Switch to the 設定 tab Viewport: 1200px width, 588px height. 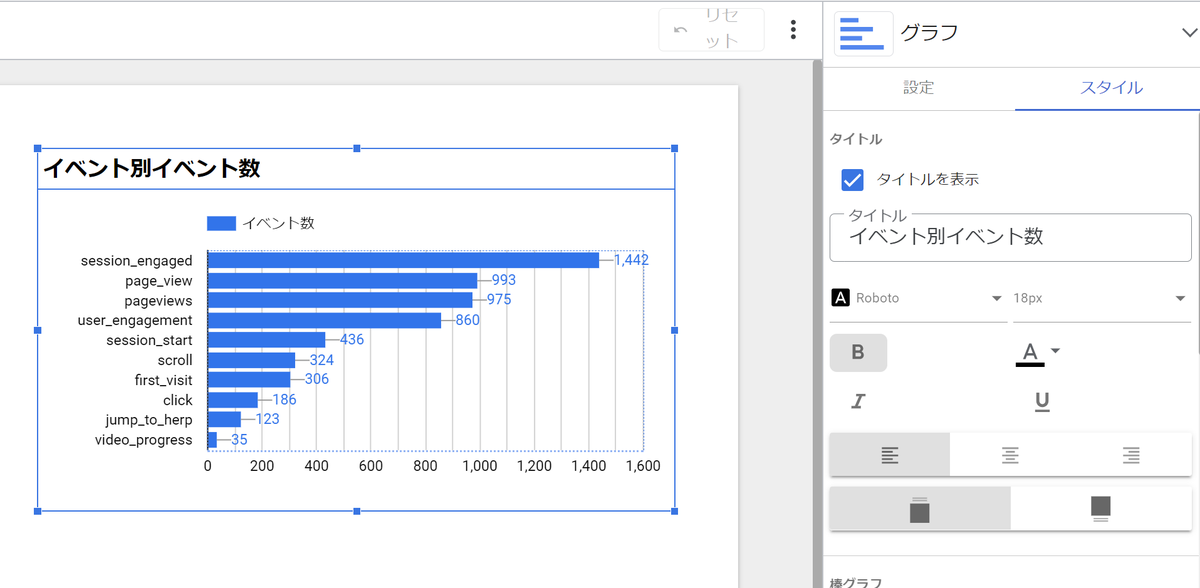(x=918, y=88)
